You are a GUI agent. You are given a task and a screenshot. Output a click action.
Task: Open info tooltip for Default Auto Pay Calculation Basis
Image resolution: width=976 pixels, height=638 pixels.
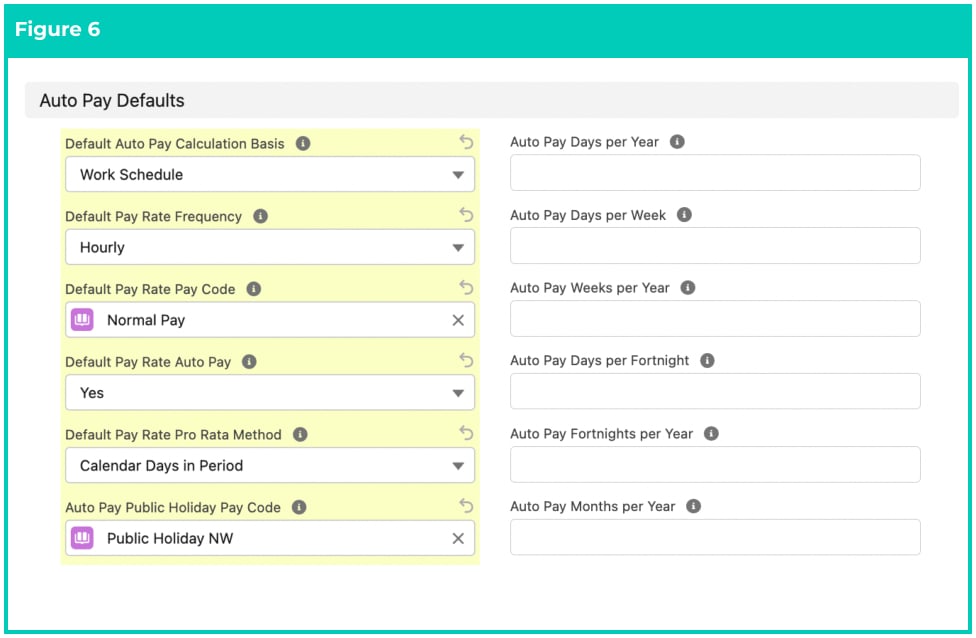pos(303,144)
